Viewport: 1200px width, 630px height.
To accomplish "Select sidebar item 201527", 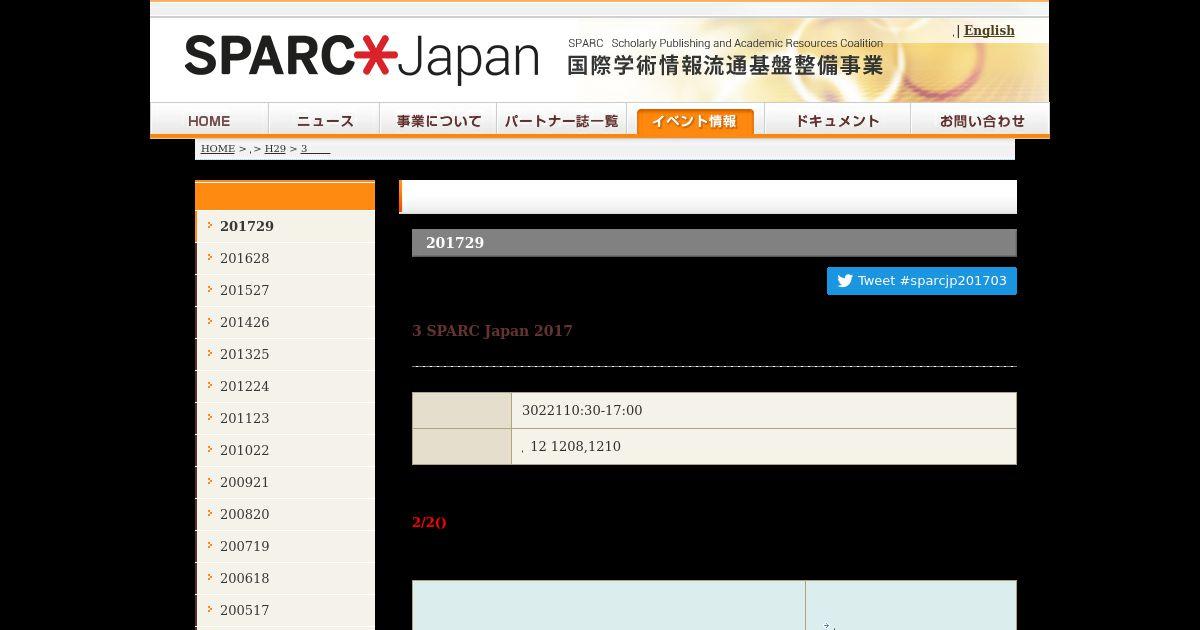I will (x=285, y=290).
